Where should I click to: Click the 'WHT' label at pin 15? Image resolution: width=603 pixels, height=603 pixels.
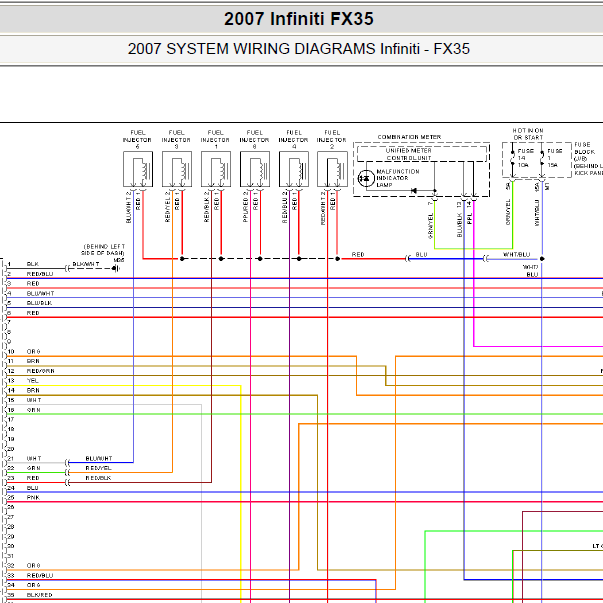tap(34, 400)
